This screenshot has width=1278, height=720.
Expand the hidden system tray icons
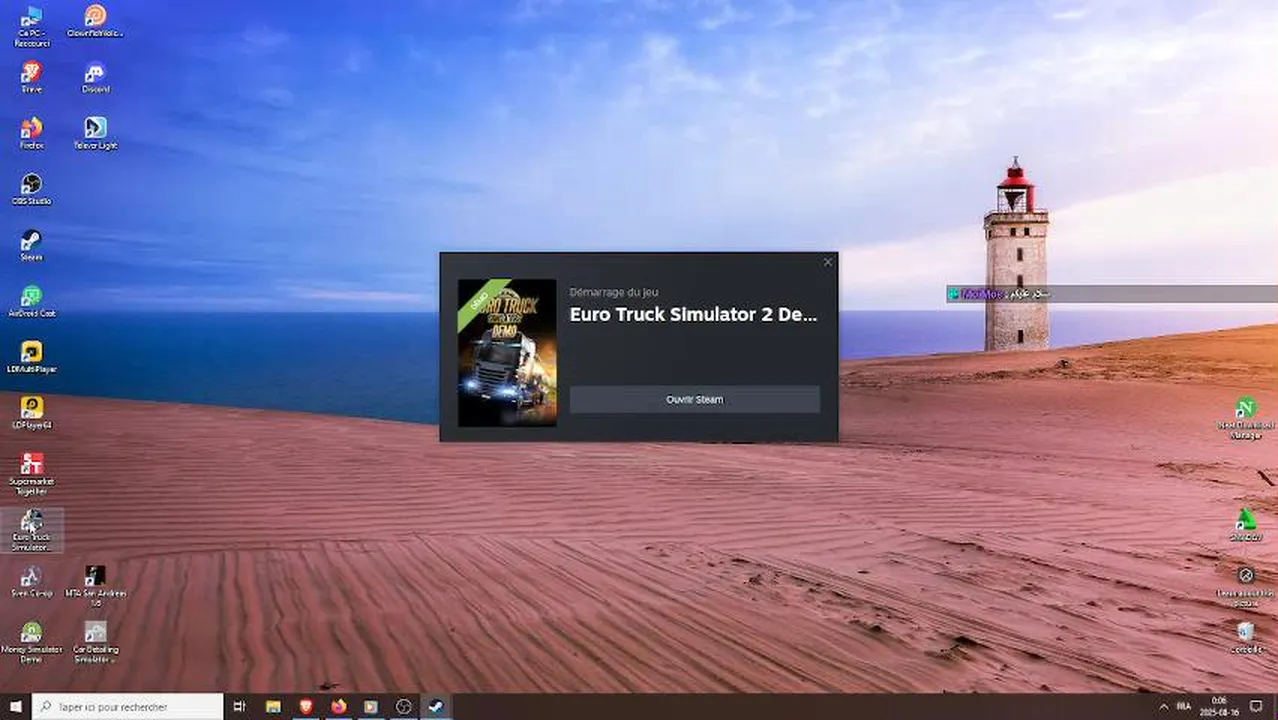coord(1163,706)
